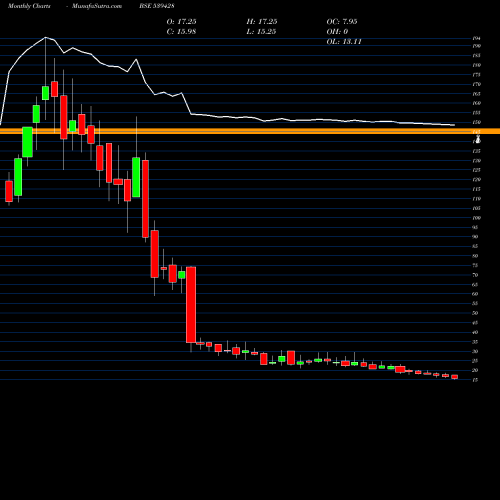Click the 150 price axis label
500x500 pixels.
tap(477, 122)
